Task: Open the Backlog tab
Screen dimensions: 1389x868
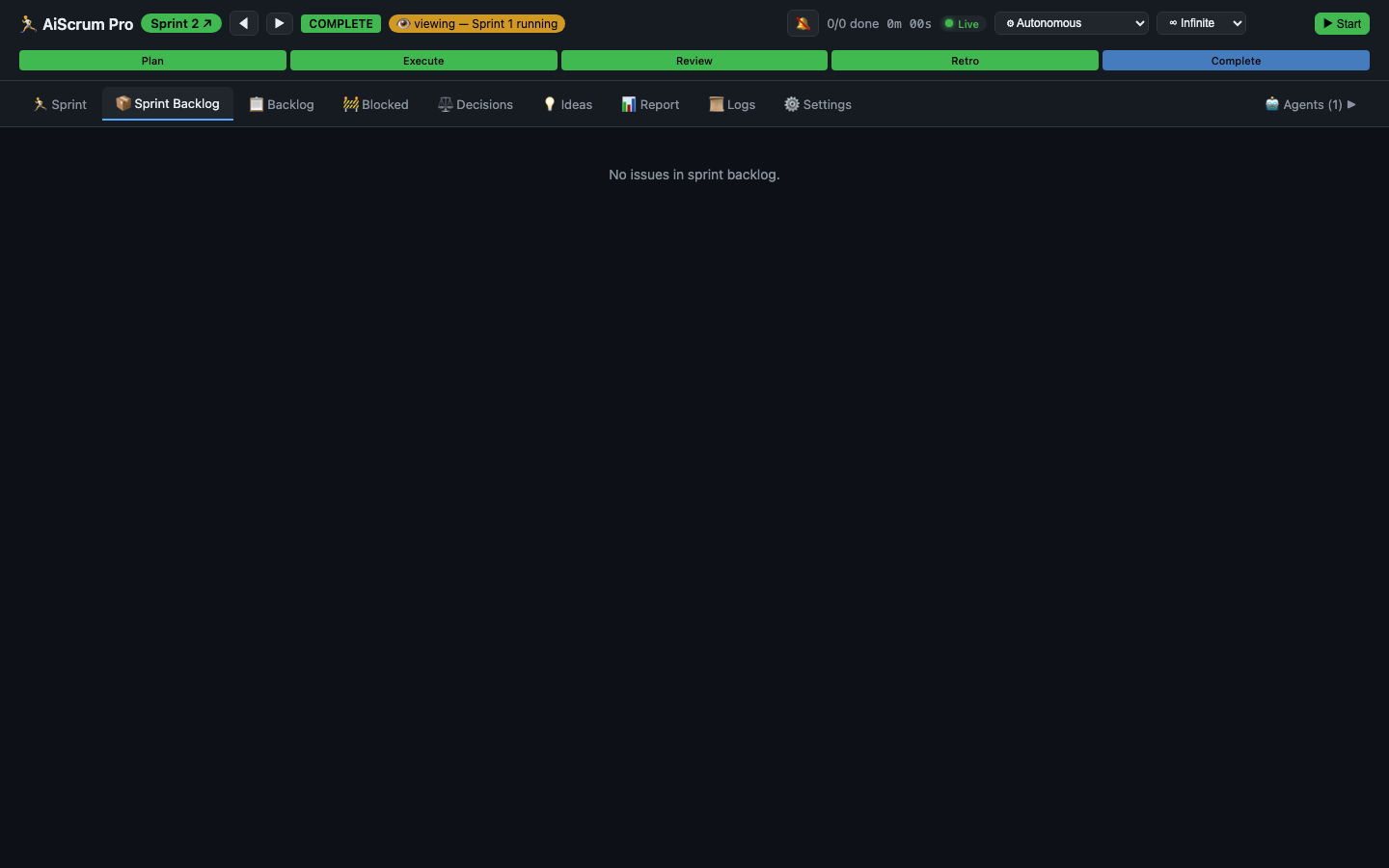Action: pyautogui.click(x=282, y=104)
